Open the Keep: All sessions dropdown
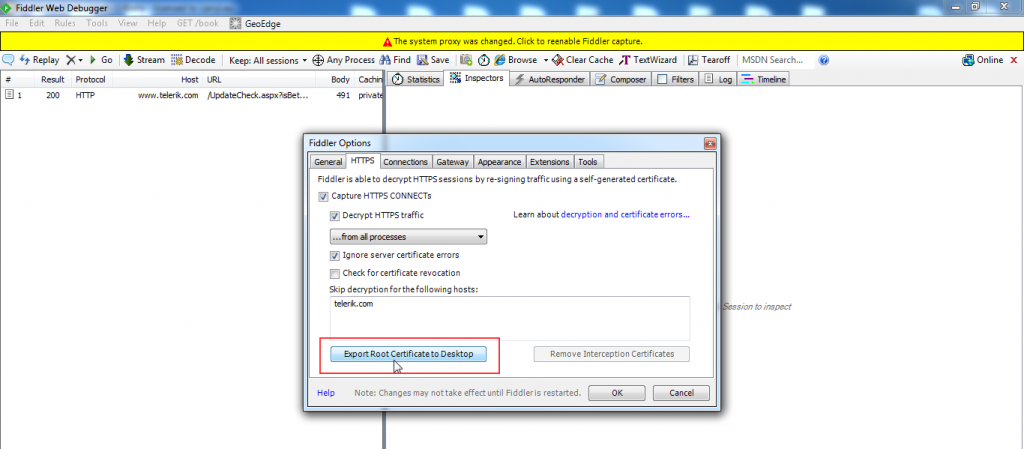1024x449 pixels. [x=268, y=60]
